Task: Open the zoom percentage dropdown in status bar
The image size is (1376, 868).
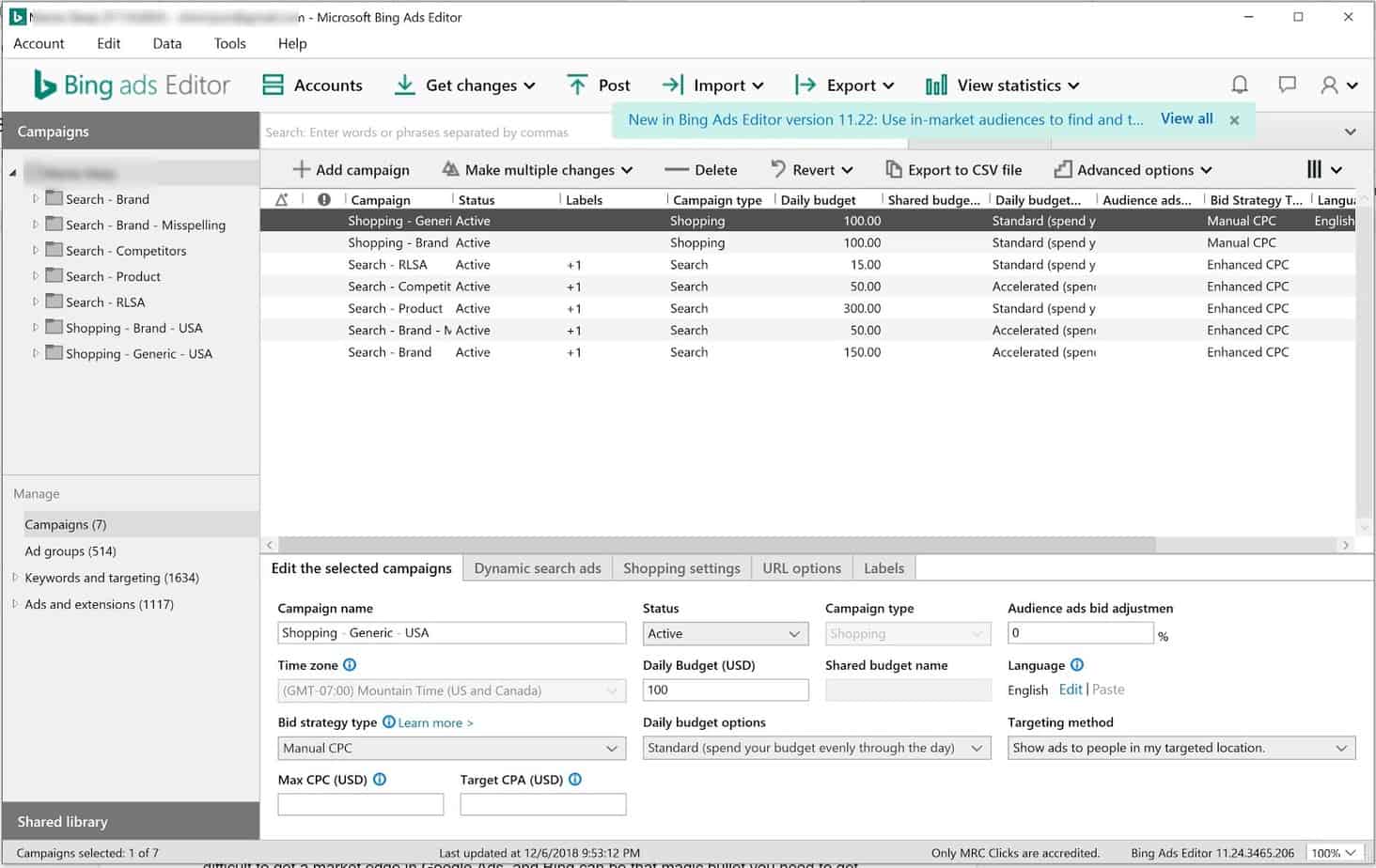Action: point(1333,853)
